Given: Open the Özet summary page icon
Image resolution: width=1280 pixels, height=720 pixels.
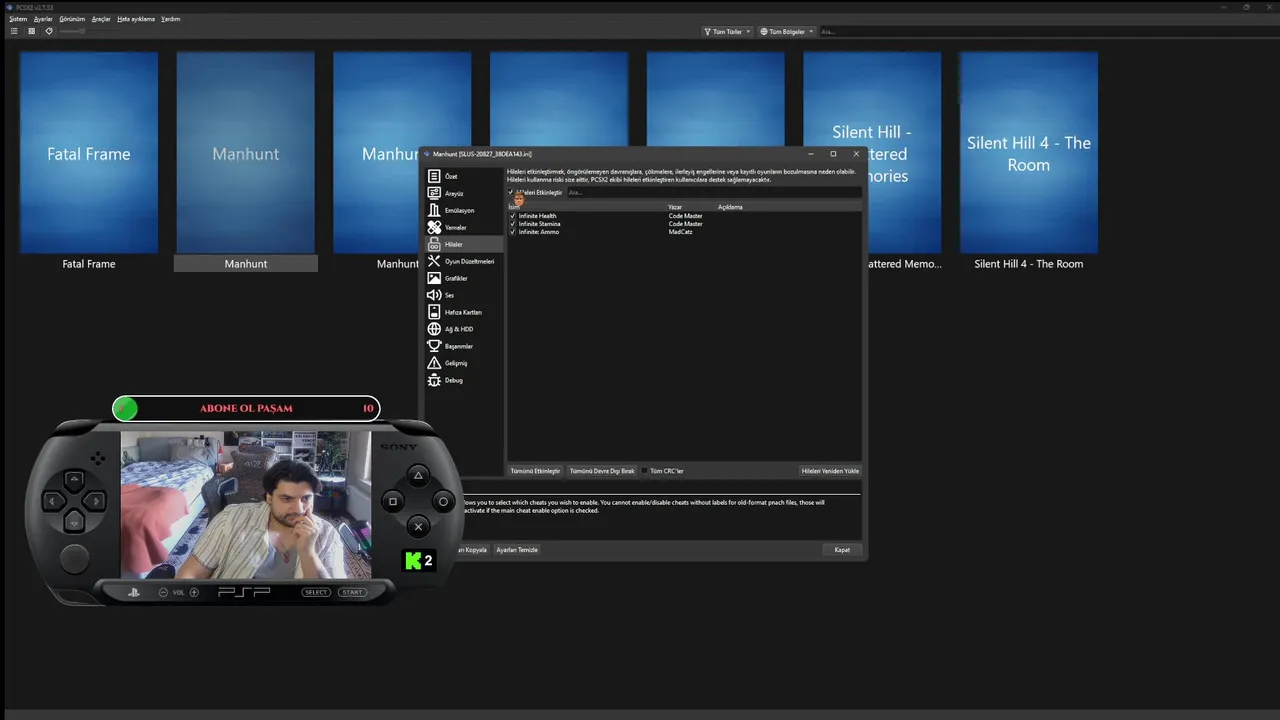Looking at the screenshot, I should pyautogui.click(x=434, y=176).
